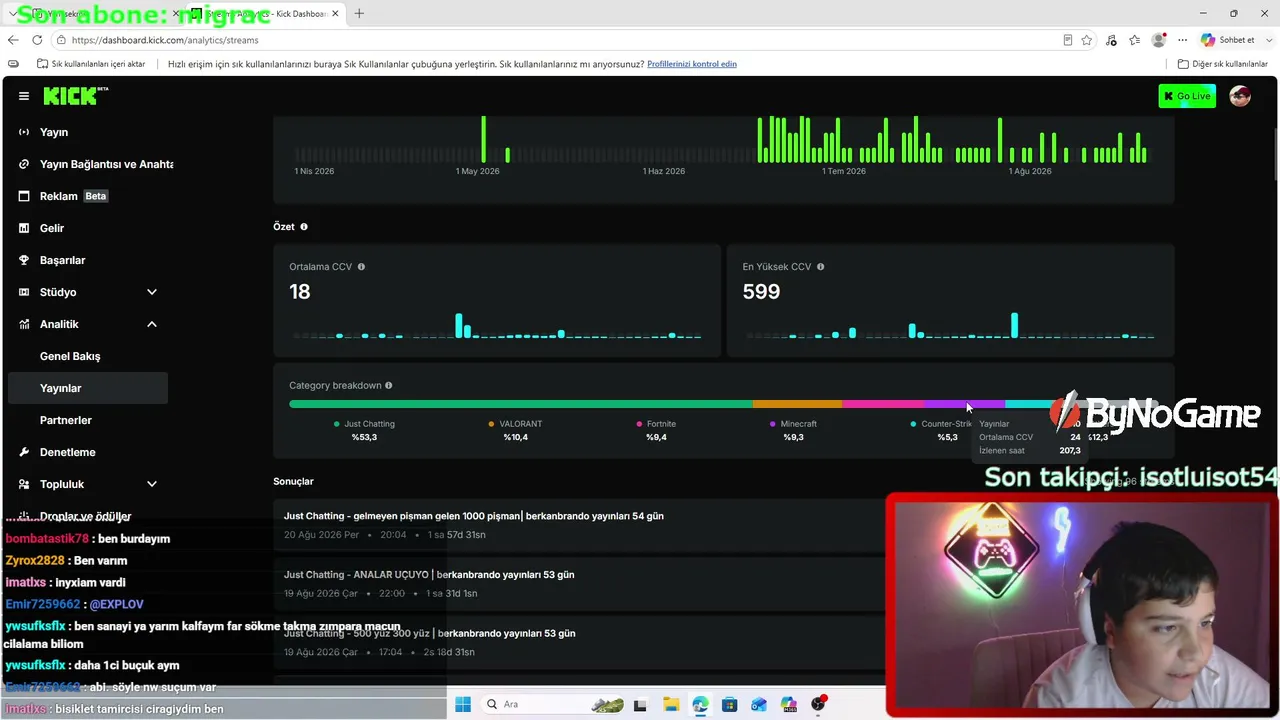Click the orange VALORANT bar segment
Viewport: 1280px width, 720px height.
click(x=798, y=404)
